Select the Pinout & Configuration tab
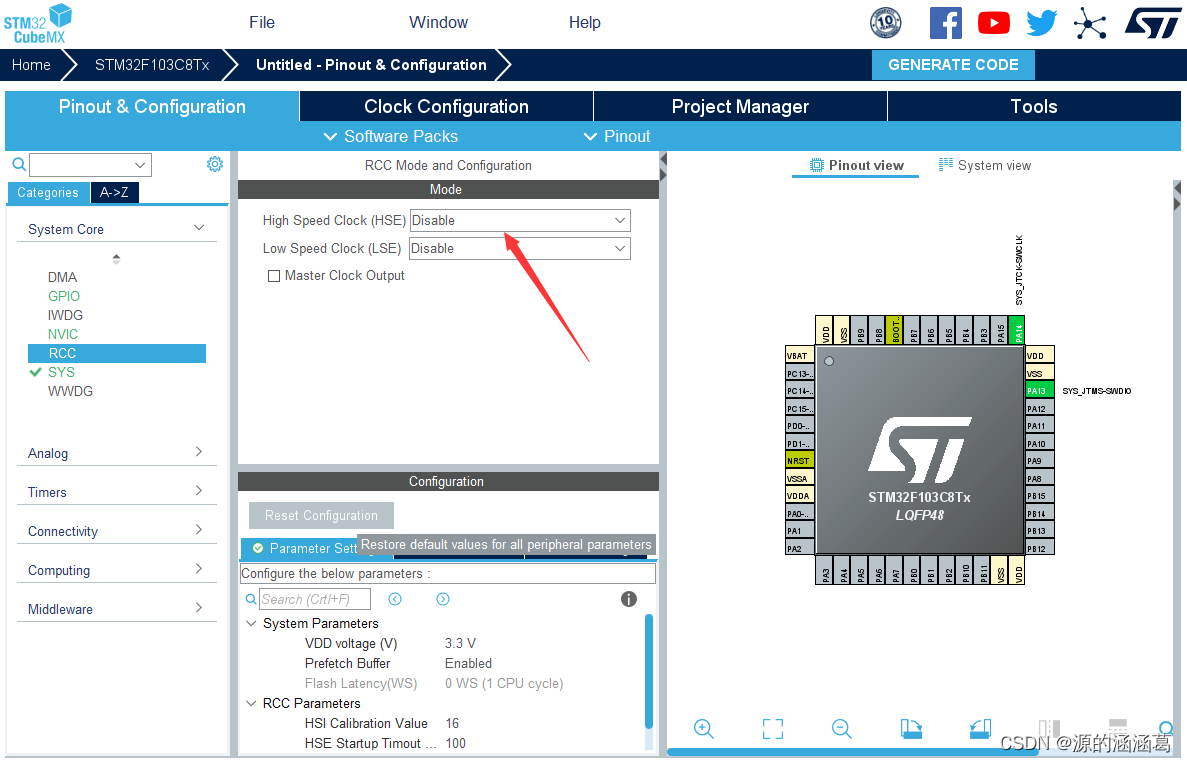 152,106
